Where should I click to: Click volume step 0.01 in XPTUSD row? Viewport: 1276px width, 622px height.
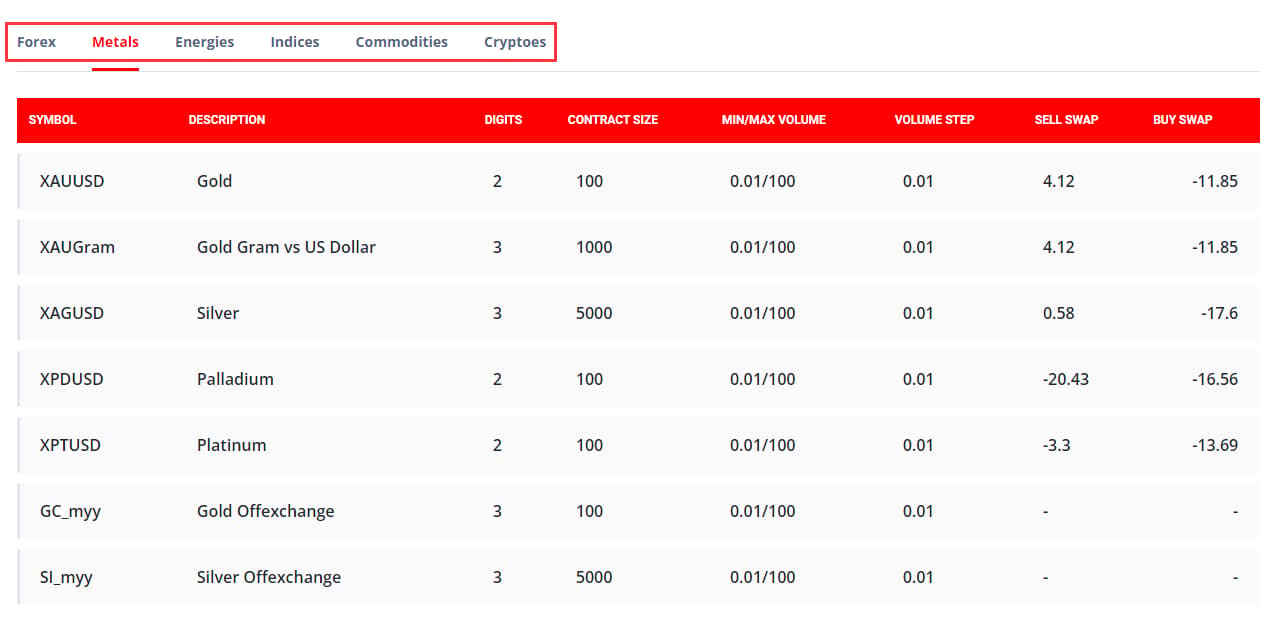(x=918, y=445)
